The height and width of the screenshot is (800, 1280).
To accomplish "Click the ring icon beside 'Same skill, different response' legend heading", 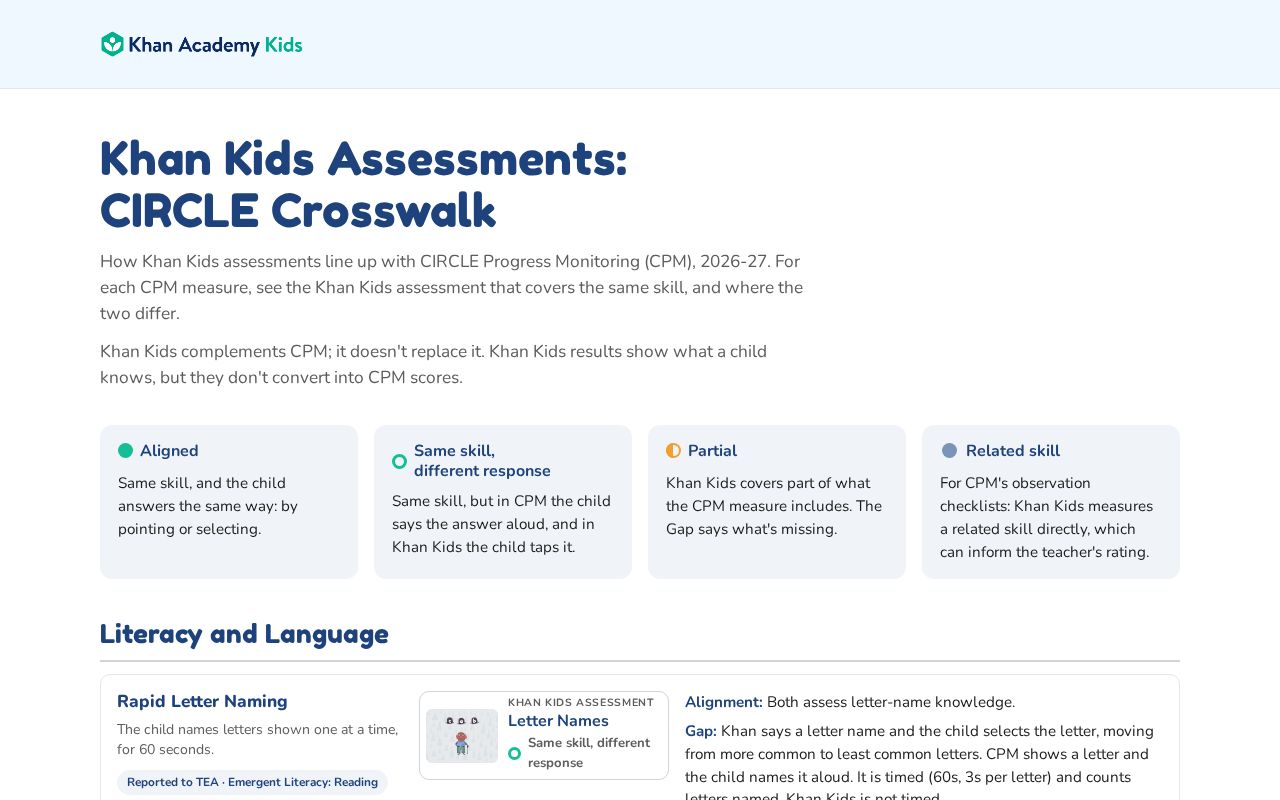I will point(399,461).
